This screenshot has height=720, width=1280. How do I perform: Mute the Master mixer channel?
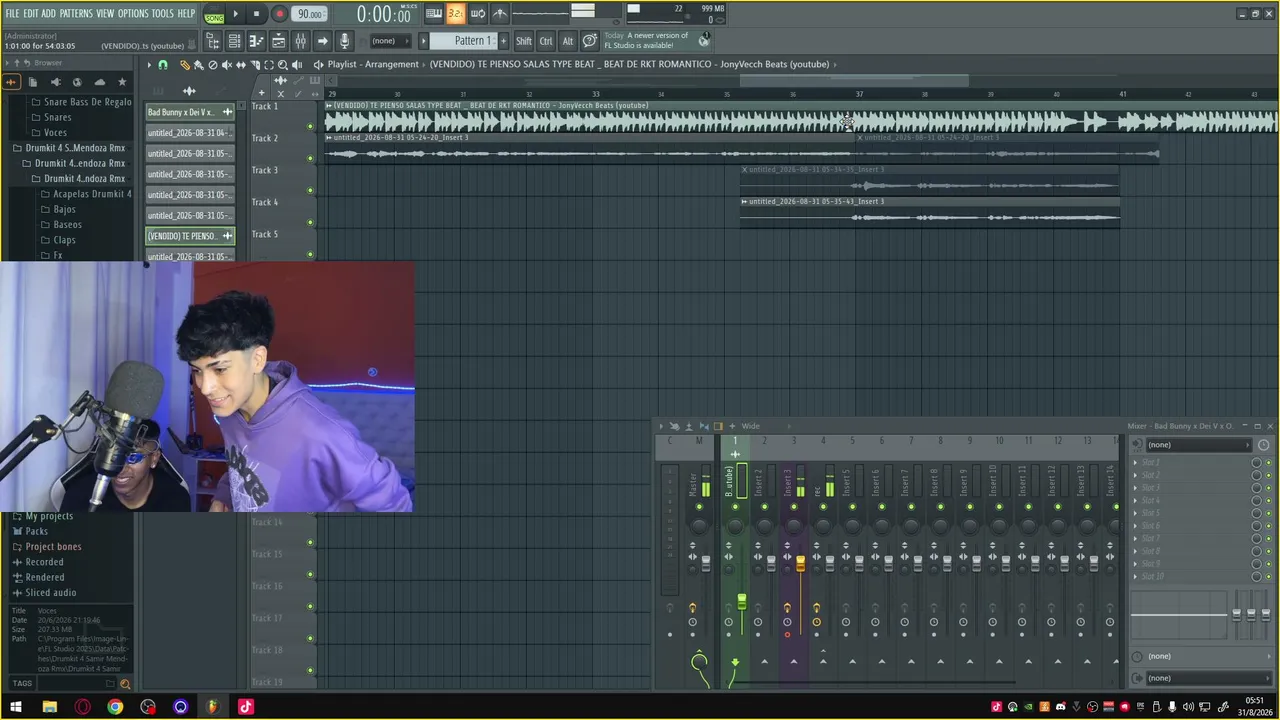(x=699, y=507)
